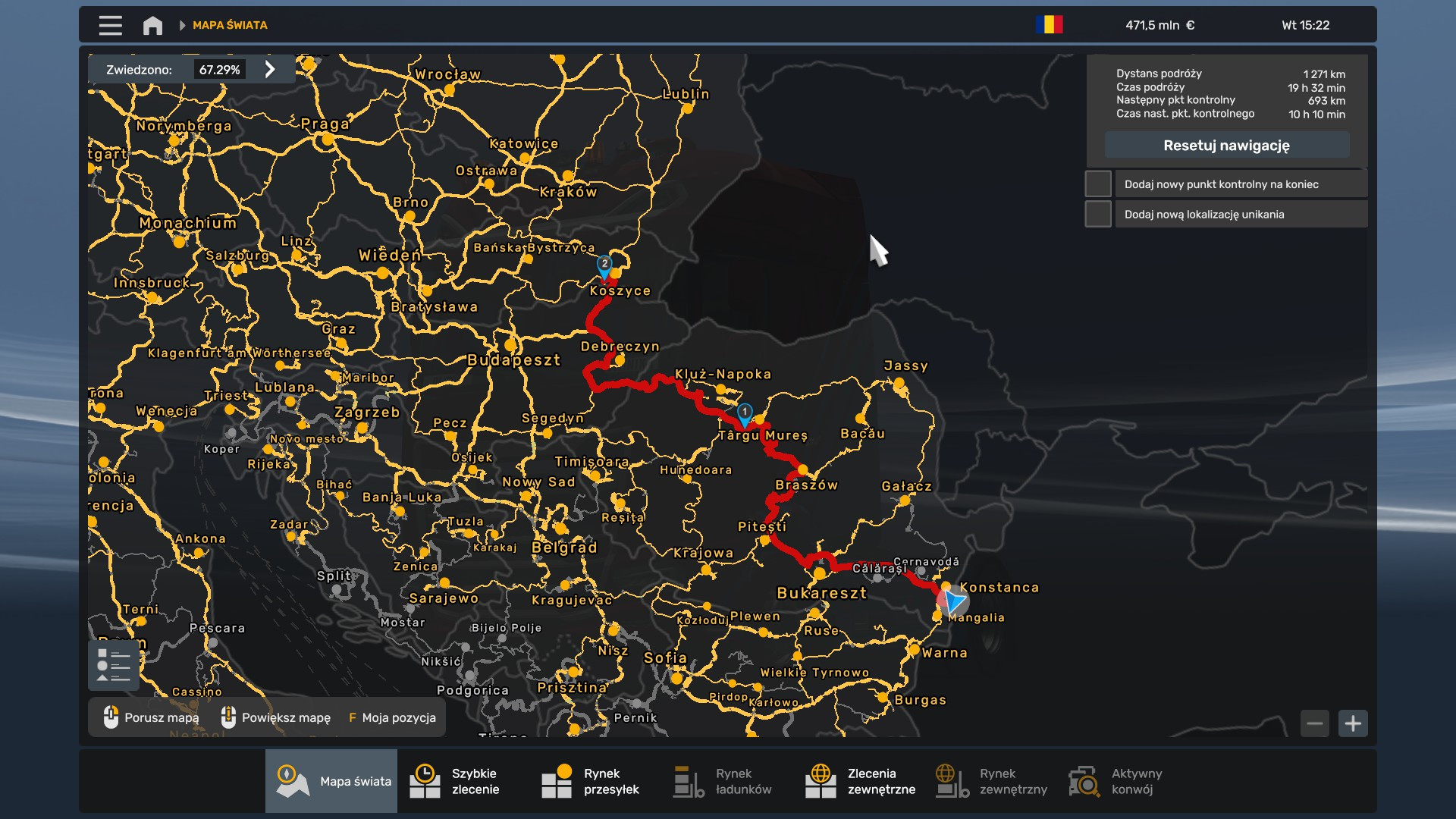This screenshot has height=819, width=1456.
Task: Select the Mapa świata tab
Action: click(x=331, y=781)
